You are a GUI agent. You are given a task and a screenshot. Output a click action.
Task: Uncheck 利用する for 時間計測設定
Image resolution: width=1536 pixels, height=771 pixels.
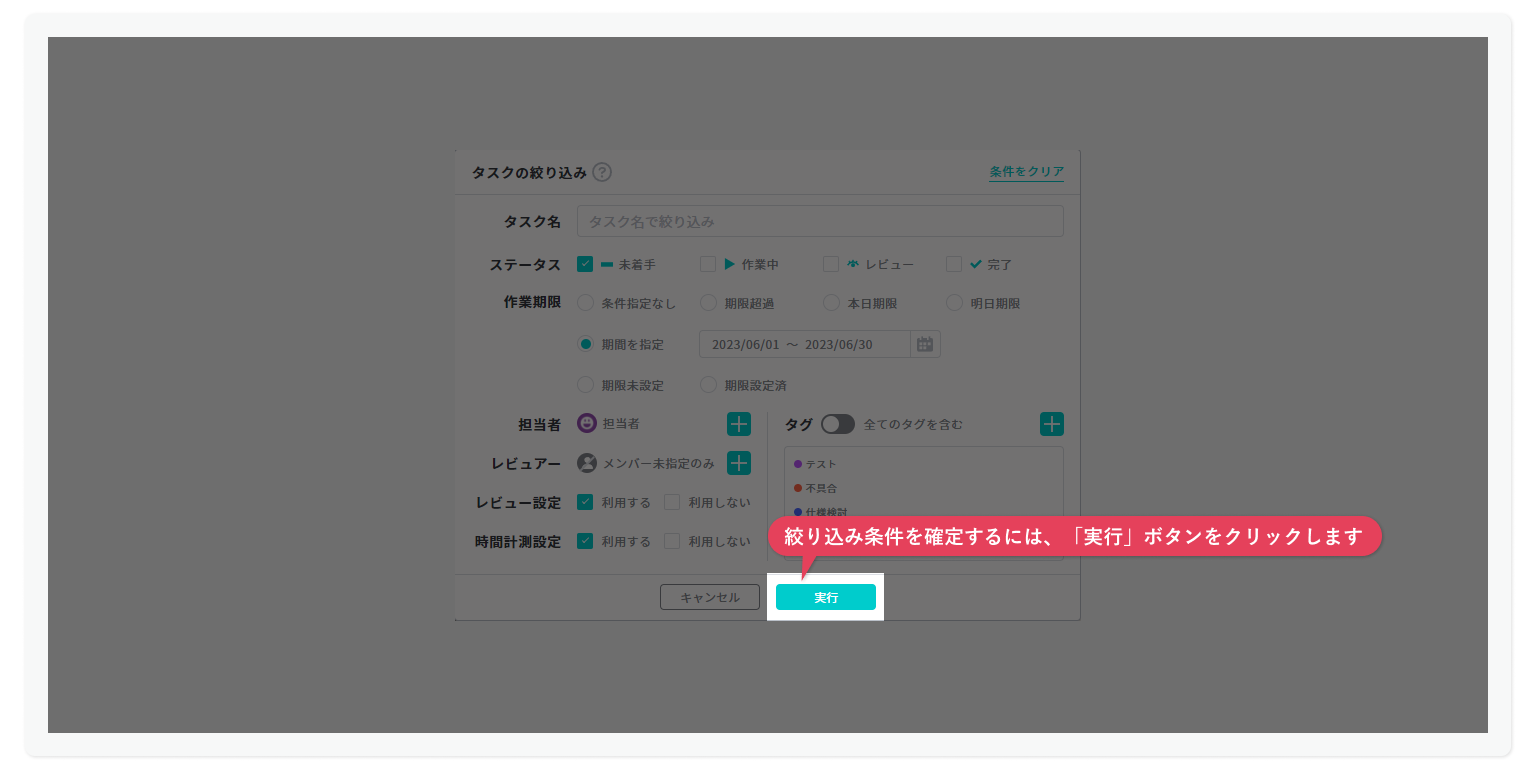click(x=586, y=541)
